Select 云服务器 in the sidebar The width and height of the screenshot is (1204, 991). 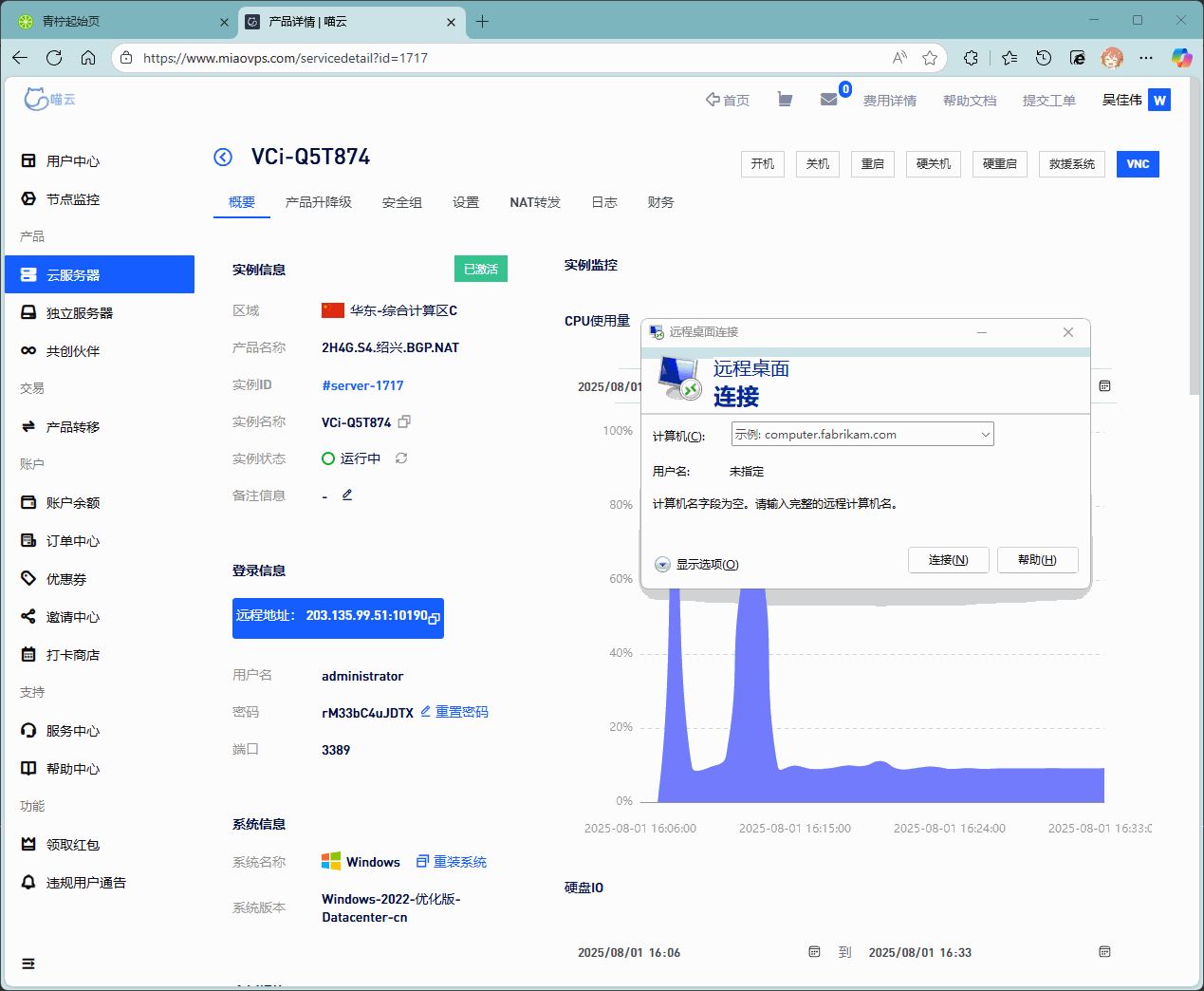(x=100, y=275)
